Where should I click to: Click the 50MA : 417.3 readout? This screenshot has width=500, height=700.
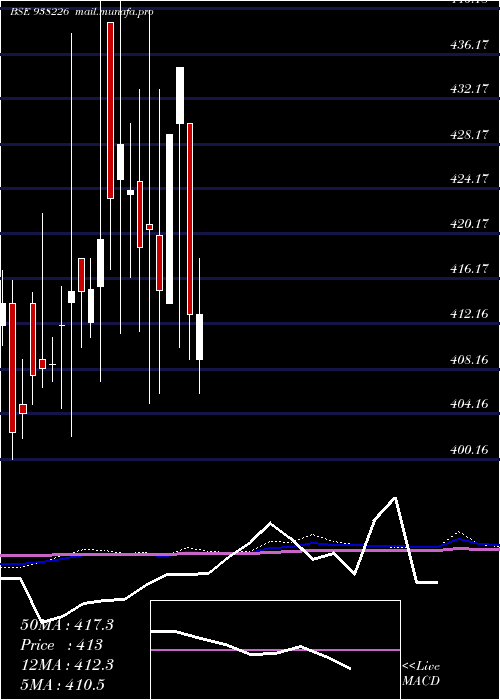click(67, 625)
